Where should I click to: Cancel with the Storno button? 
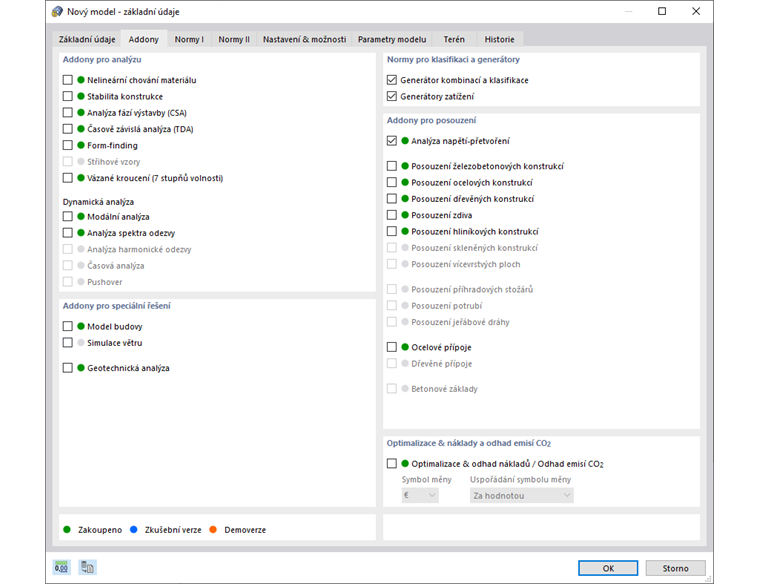click(x=675, y=568)
